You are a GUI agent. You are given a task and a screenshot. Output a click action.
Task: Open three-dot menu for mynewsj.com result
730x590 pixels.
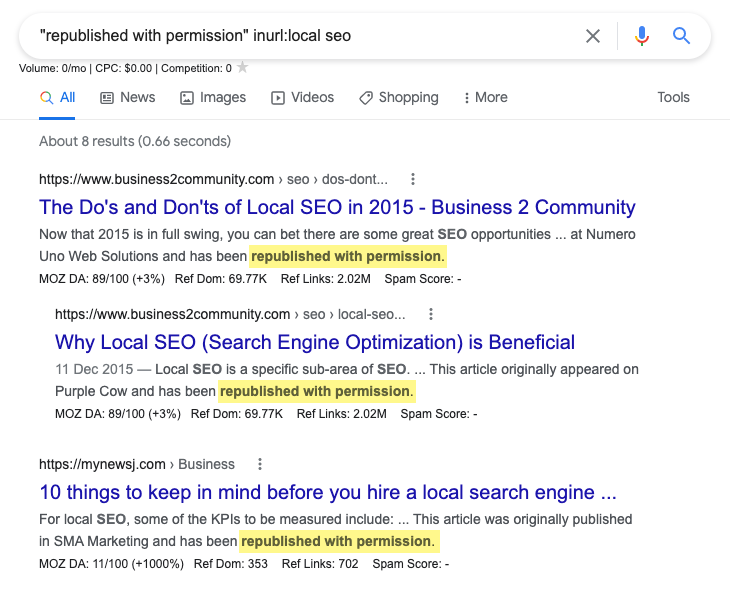260,464
